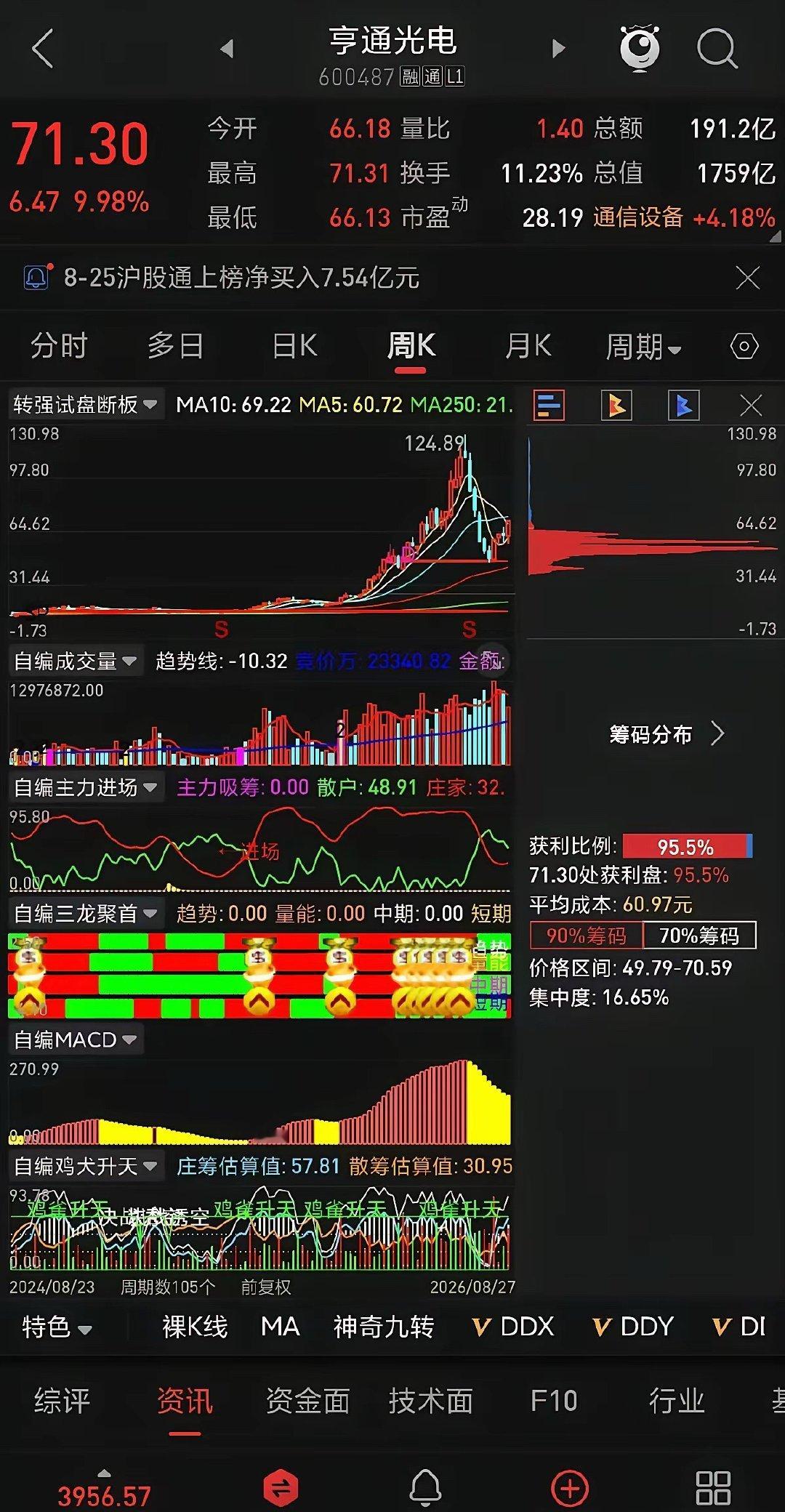Switch to 日K tab
785x1512 pixels.
294,346
